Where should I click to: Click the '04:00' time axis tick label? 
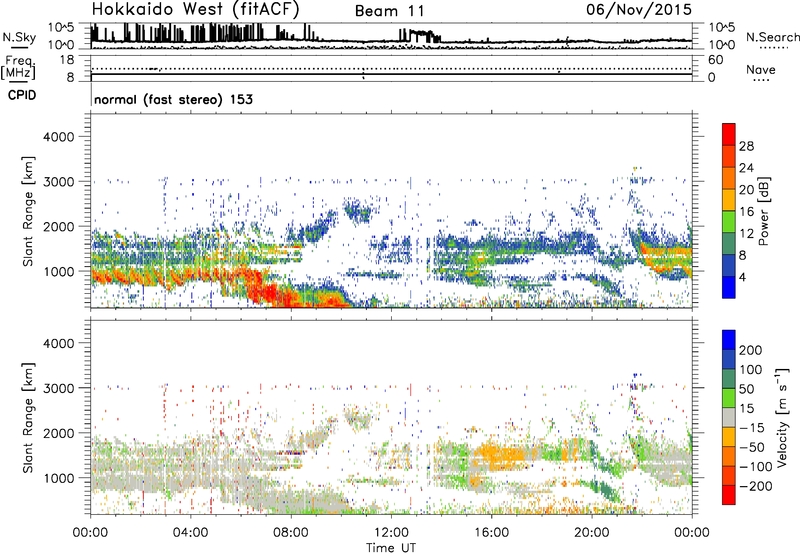[x=190, y=533]
